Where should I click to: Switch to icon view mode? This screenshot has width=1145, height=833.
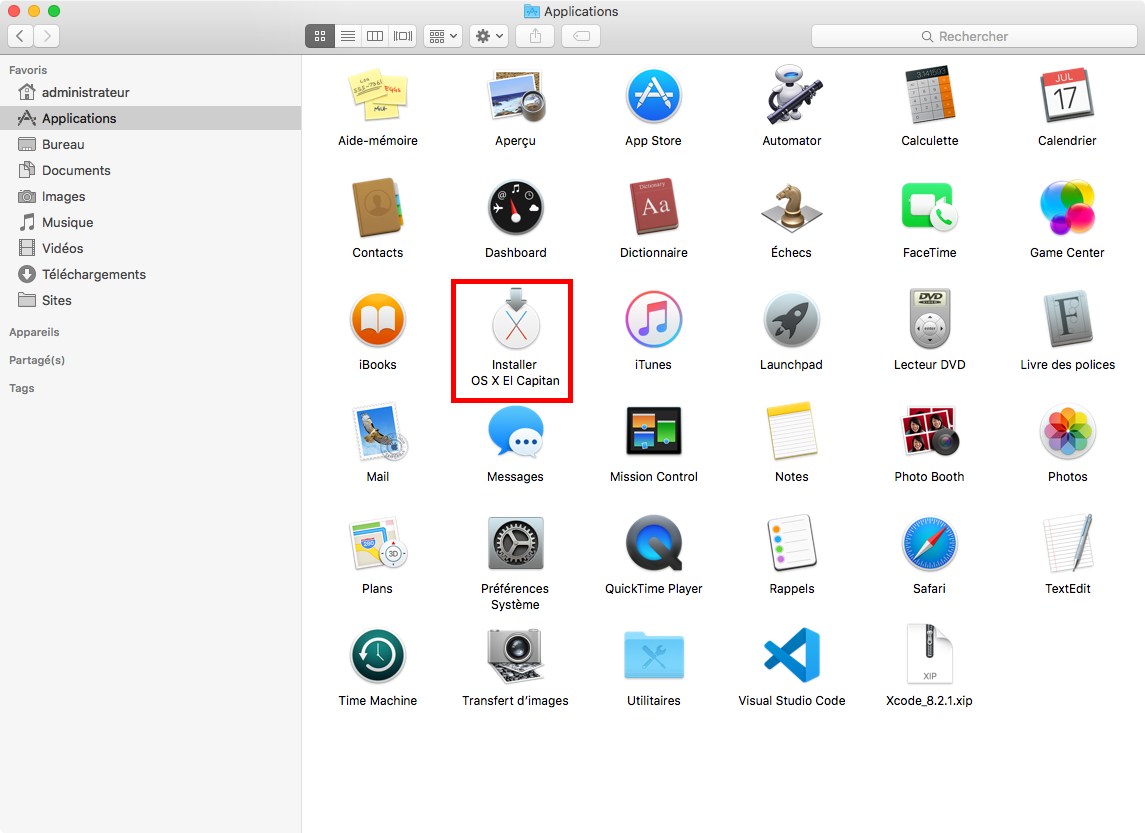320,36
